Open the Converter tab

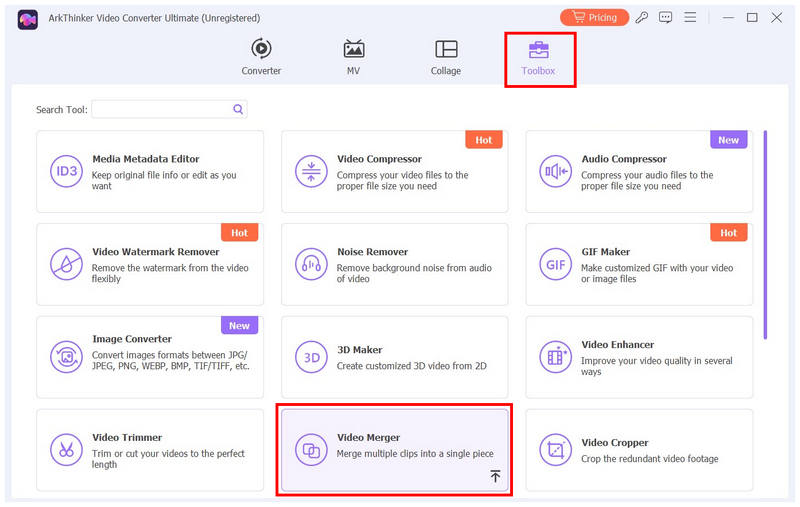261,57
